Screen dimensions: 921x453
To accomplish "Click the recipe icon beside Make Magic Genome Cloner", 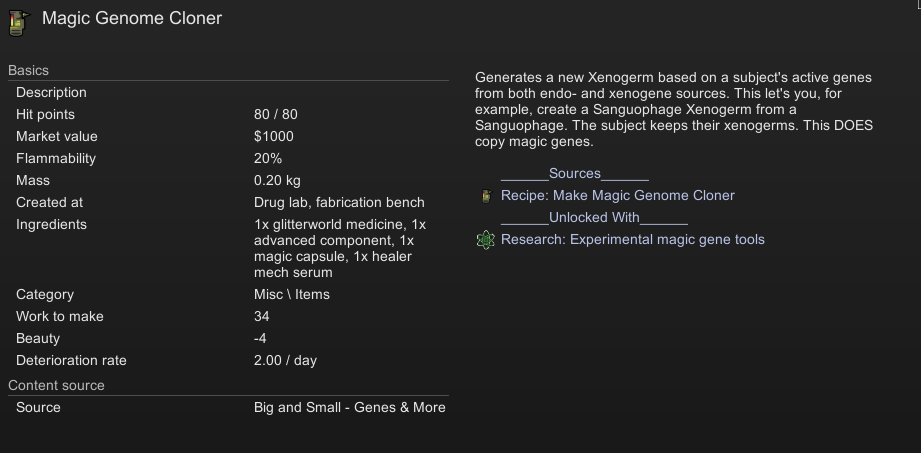I will tap(486, 196).
